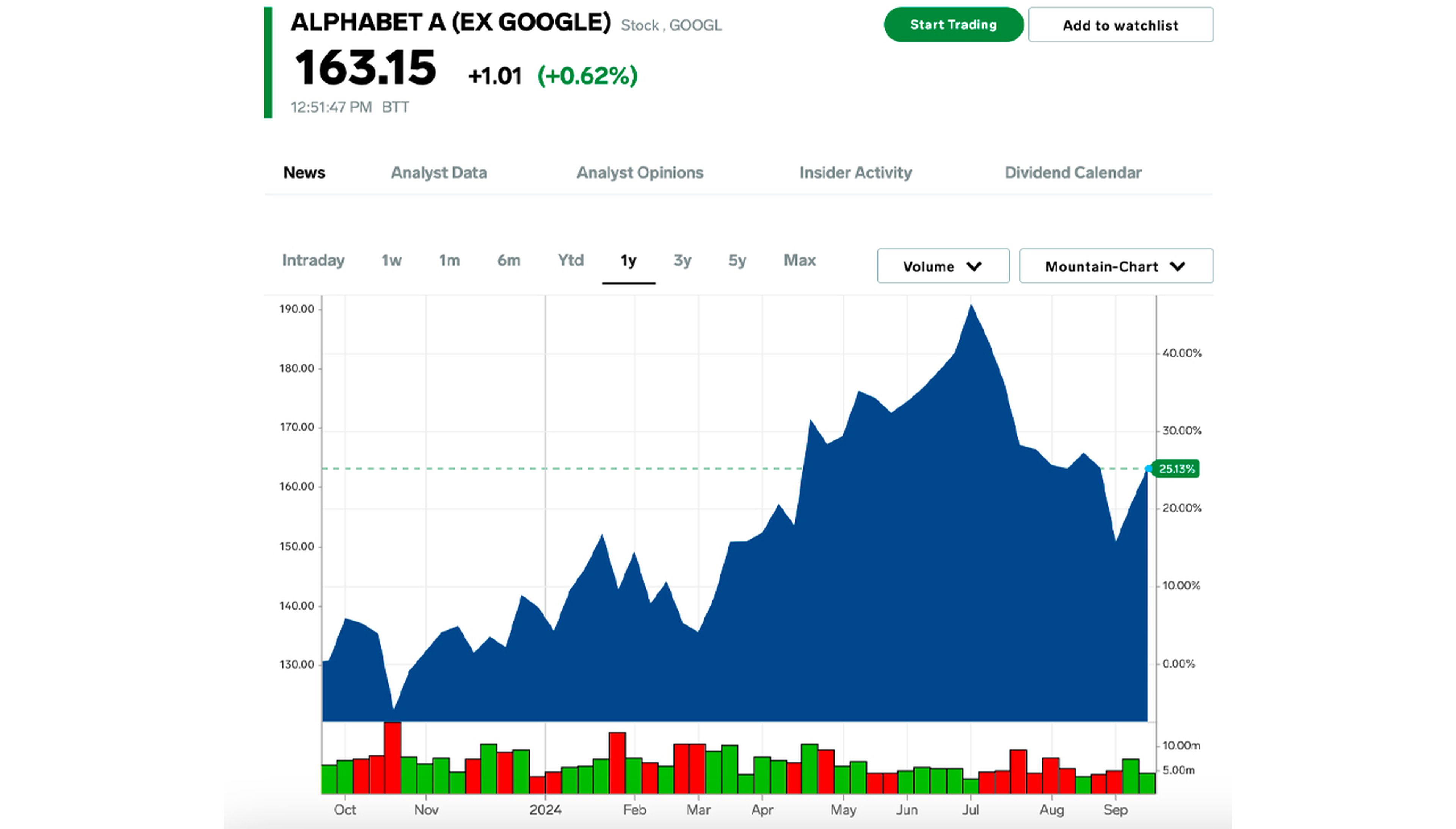
Task: Click the tallest red volume bar in October
Action: 393,757
